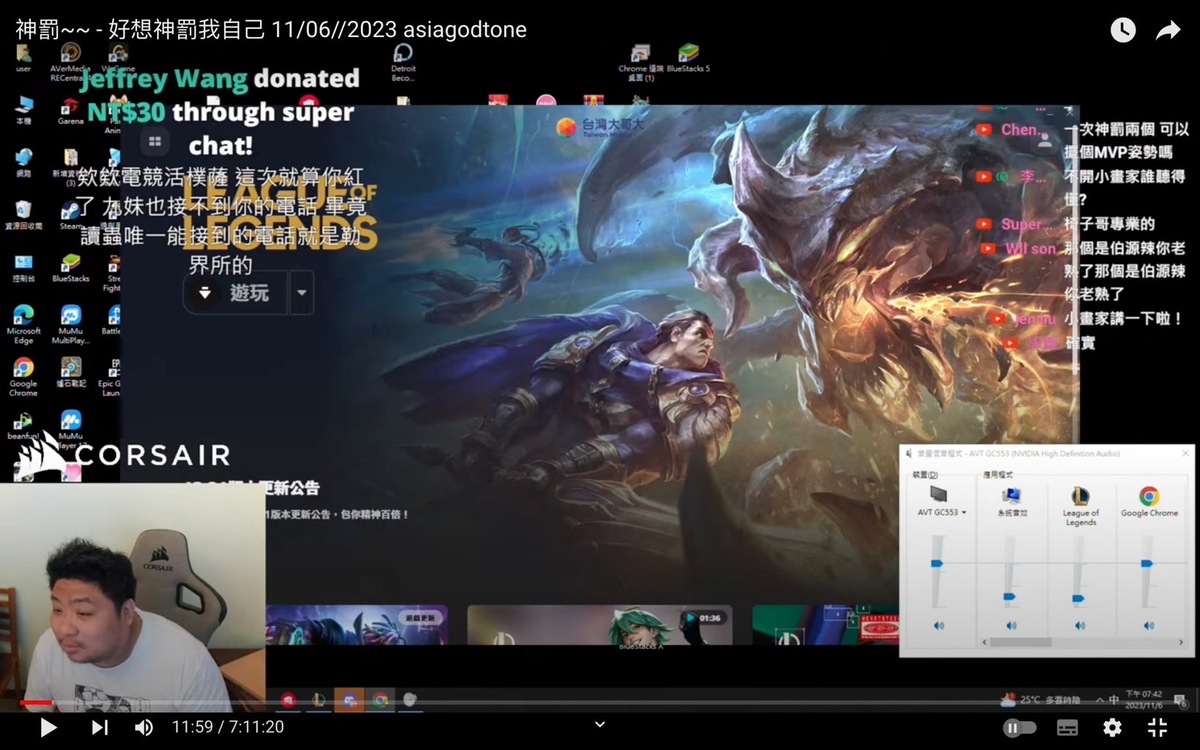Open the Recycle Bin desktop icon

coord(23,216)
